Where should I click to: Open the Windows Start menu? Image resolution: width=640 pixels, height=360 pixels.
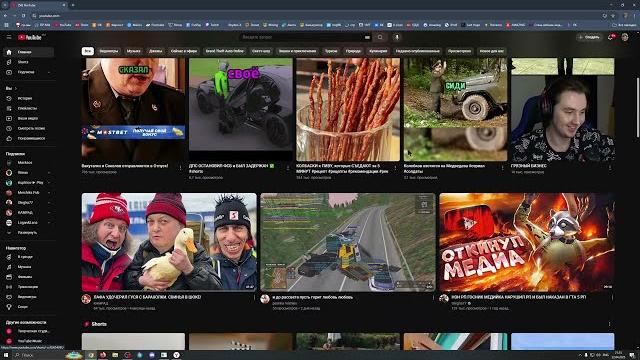(x=6, y=355)
